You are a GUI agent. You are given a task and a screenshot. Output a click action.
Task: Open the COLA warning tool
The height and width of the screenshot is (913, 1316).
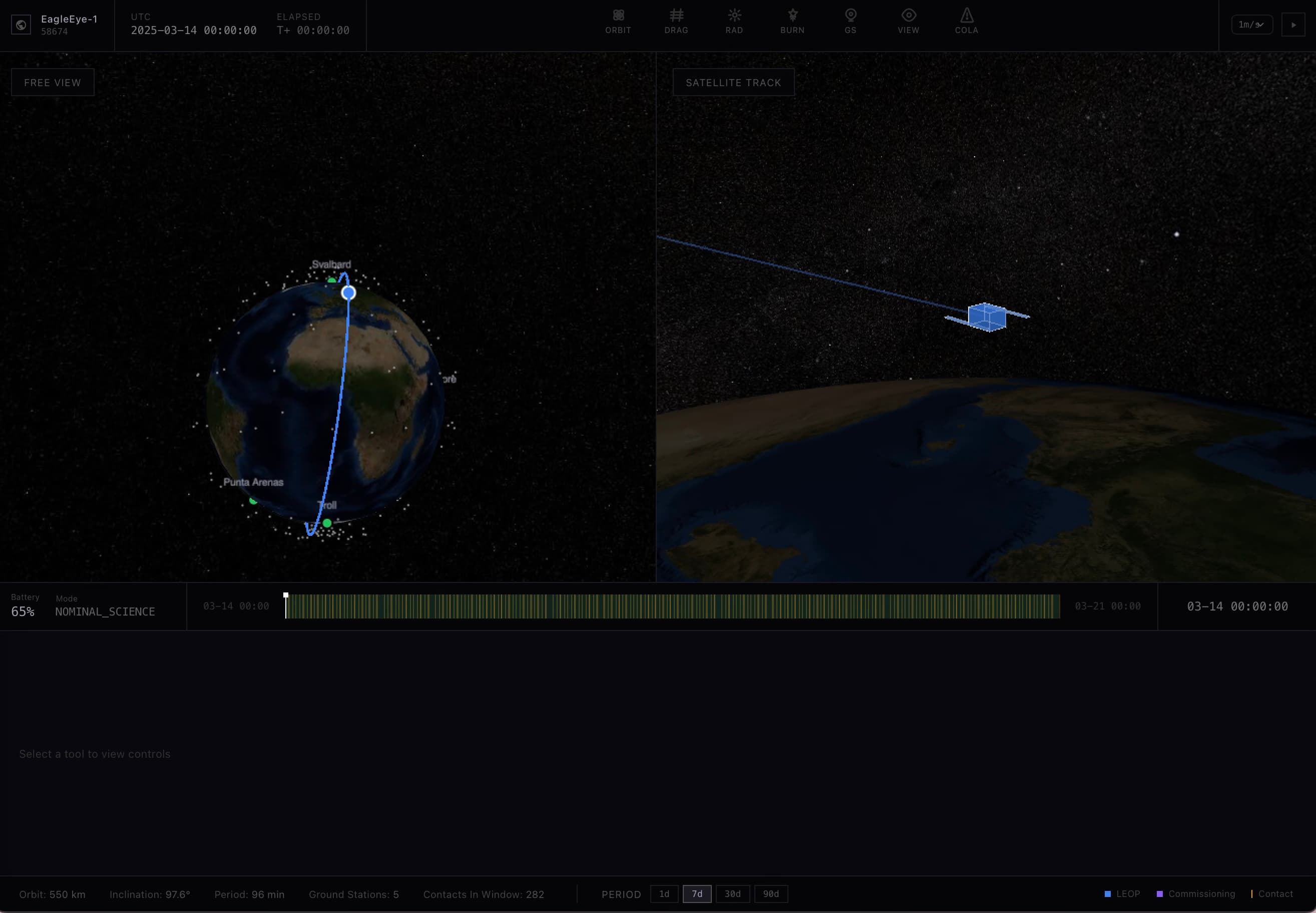pyautogui.click(x=966, y=22)
